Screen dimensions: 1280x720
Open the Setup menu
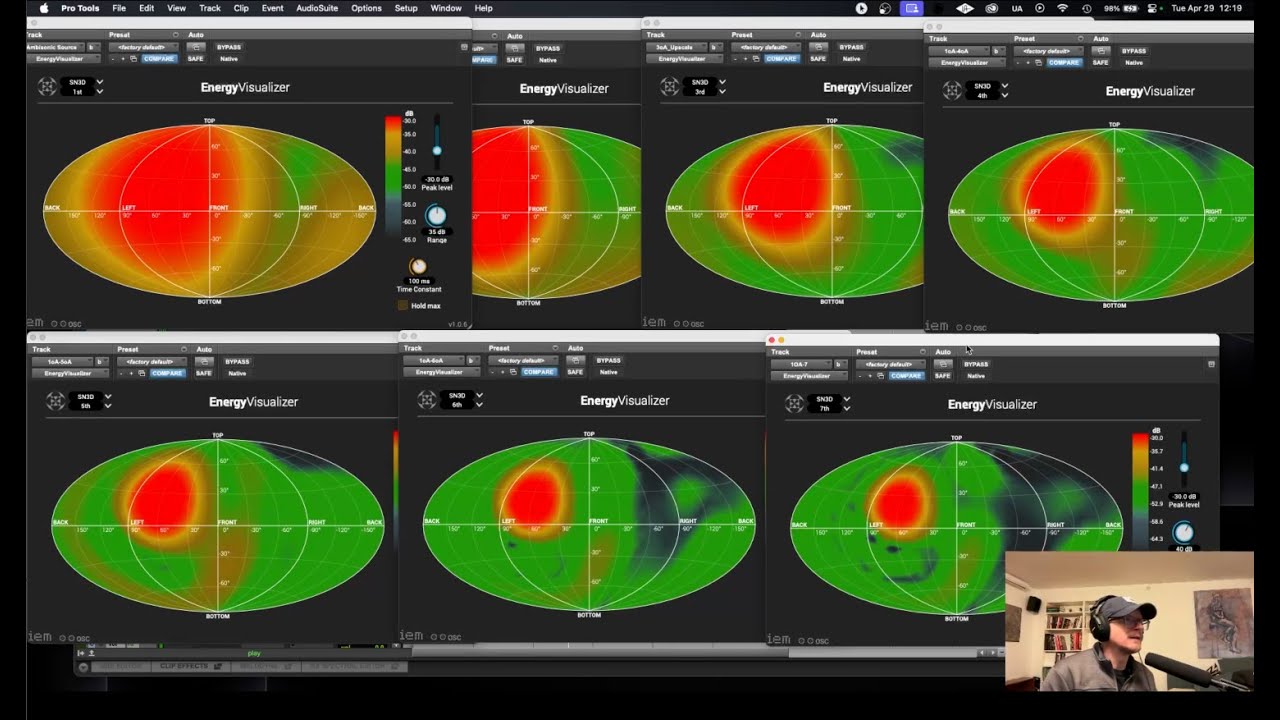(x=406, y=8)
